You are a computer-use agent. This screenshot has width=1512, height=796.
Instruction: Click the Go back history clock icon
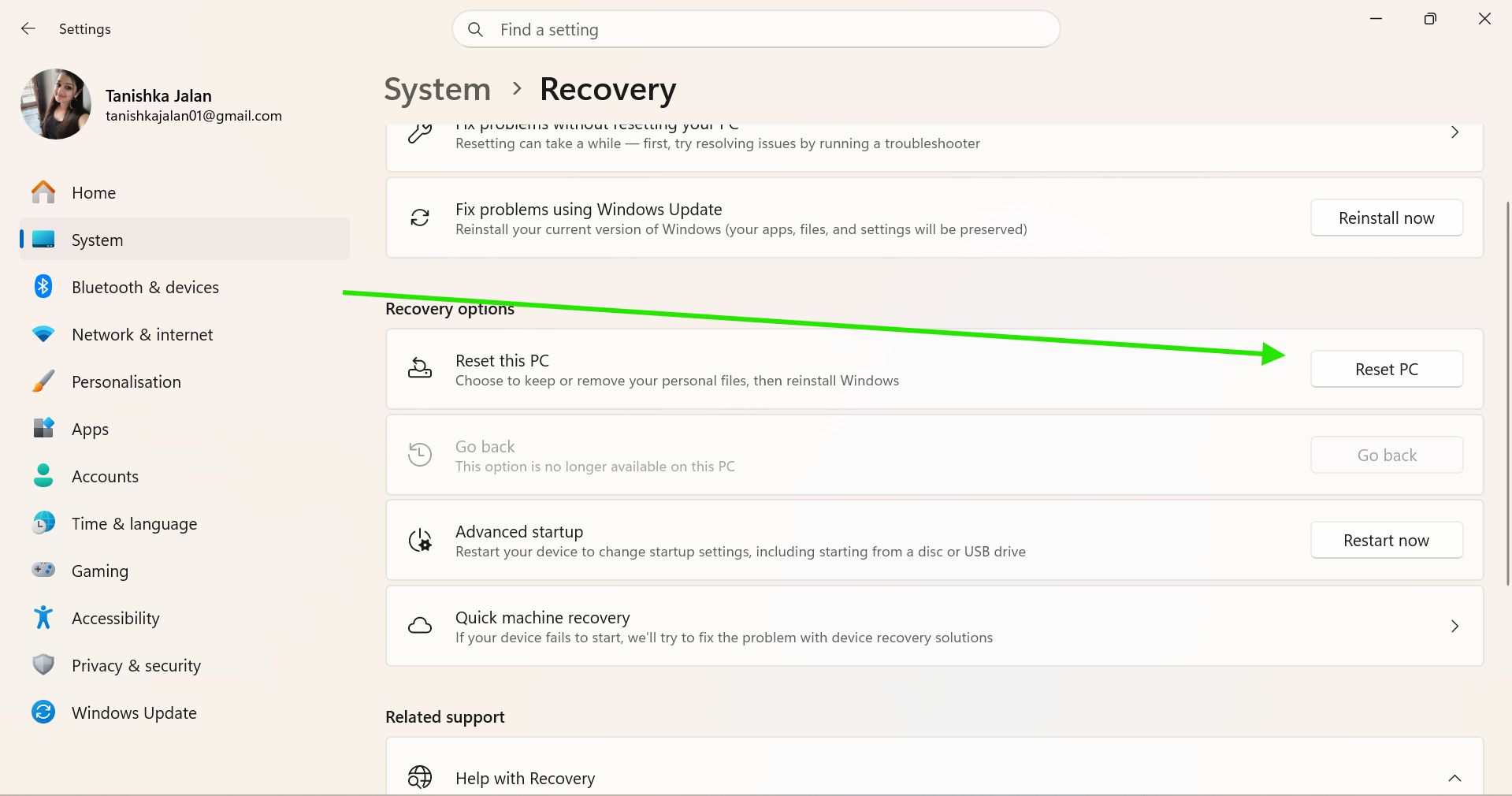(x=420, y=454)
